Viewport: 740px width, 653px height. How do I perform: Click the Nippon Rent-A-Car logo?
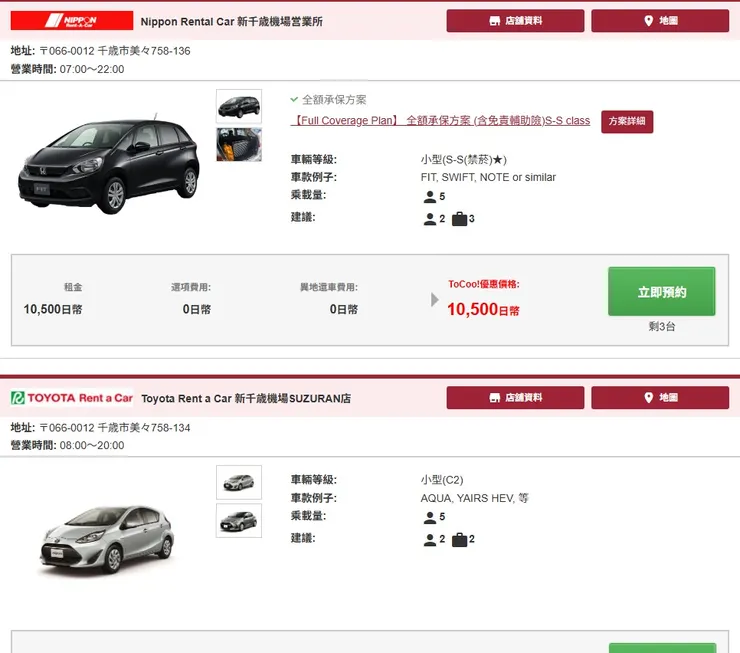tap(72, 21)
